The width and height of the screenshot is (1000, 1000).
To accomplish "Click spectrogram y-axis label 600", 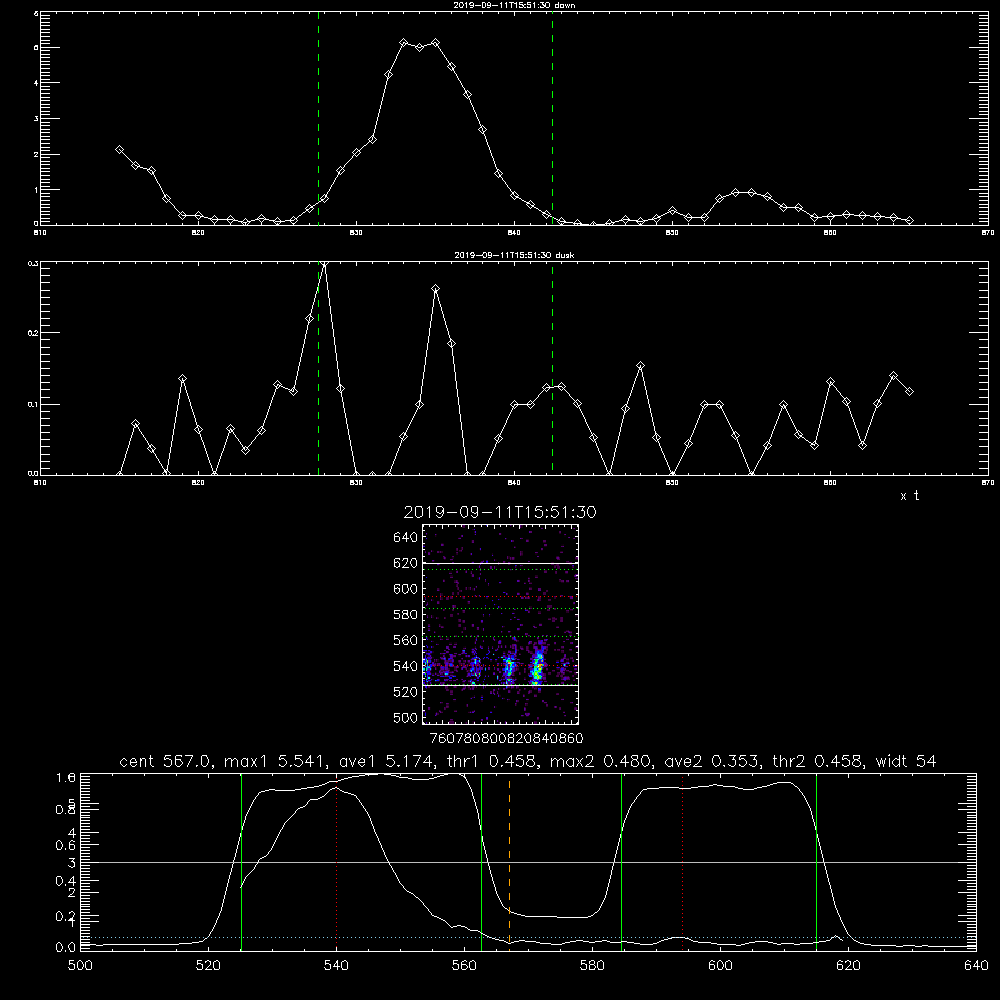I will pos(406,589).
